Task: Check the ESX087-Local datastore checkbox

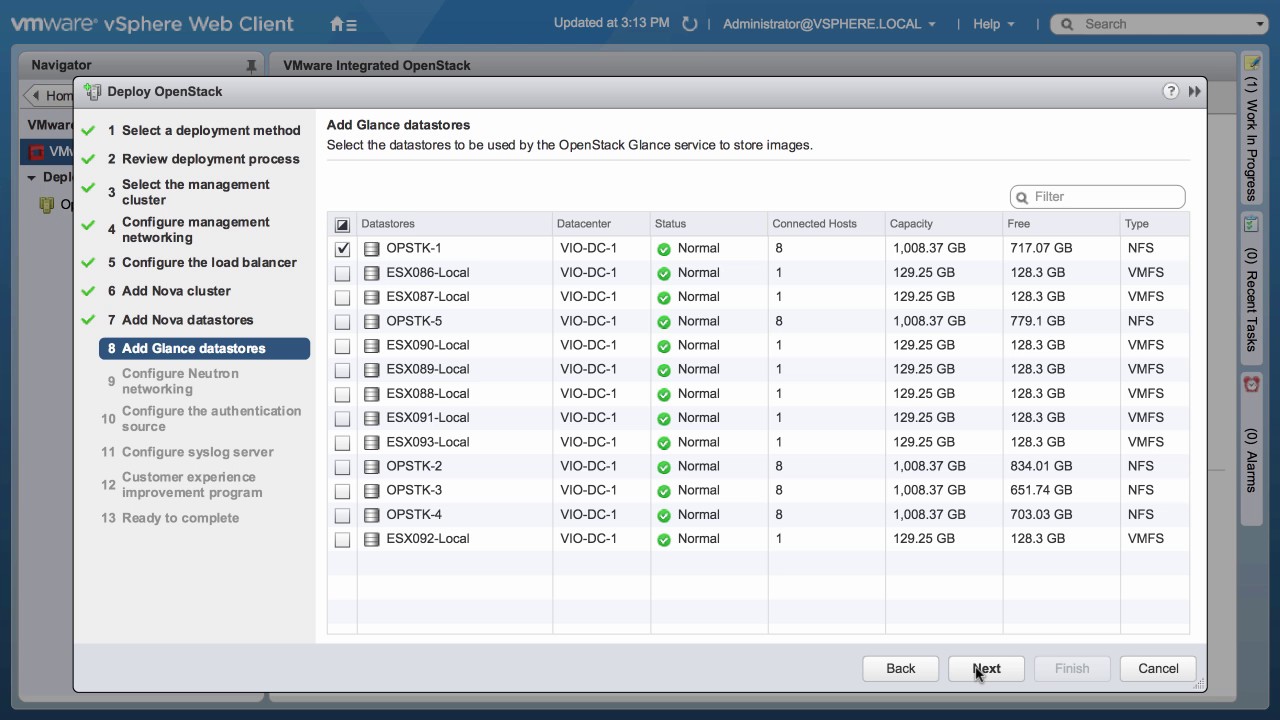Action: (342, 297)
